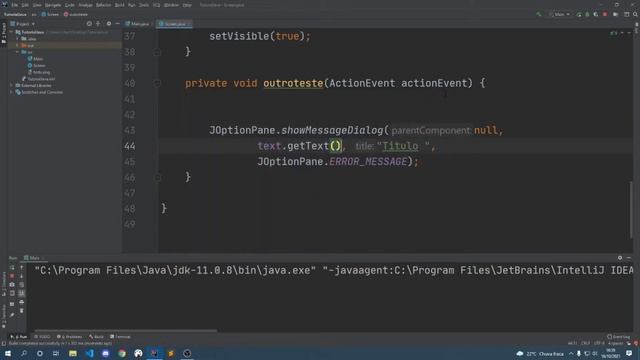Switch to the Screen.java editor tab

pos(175,24)
